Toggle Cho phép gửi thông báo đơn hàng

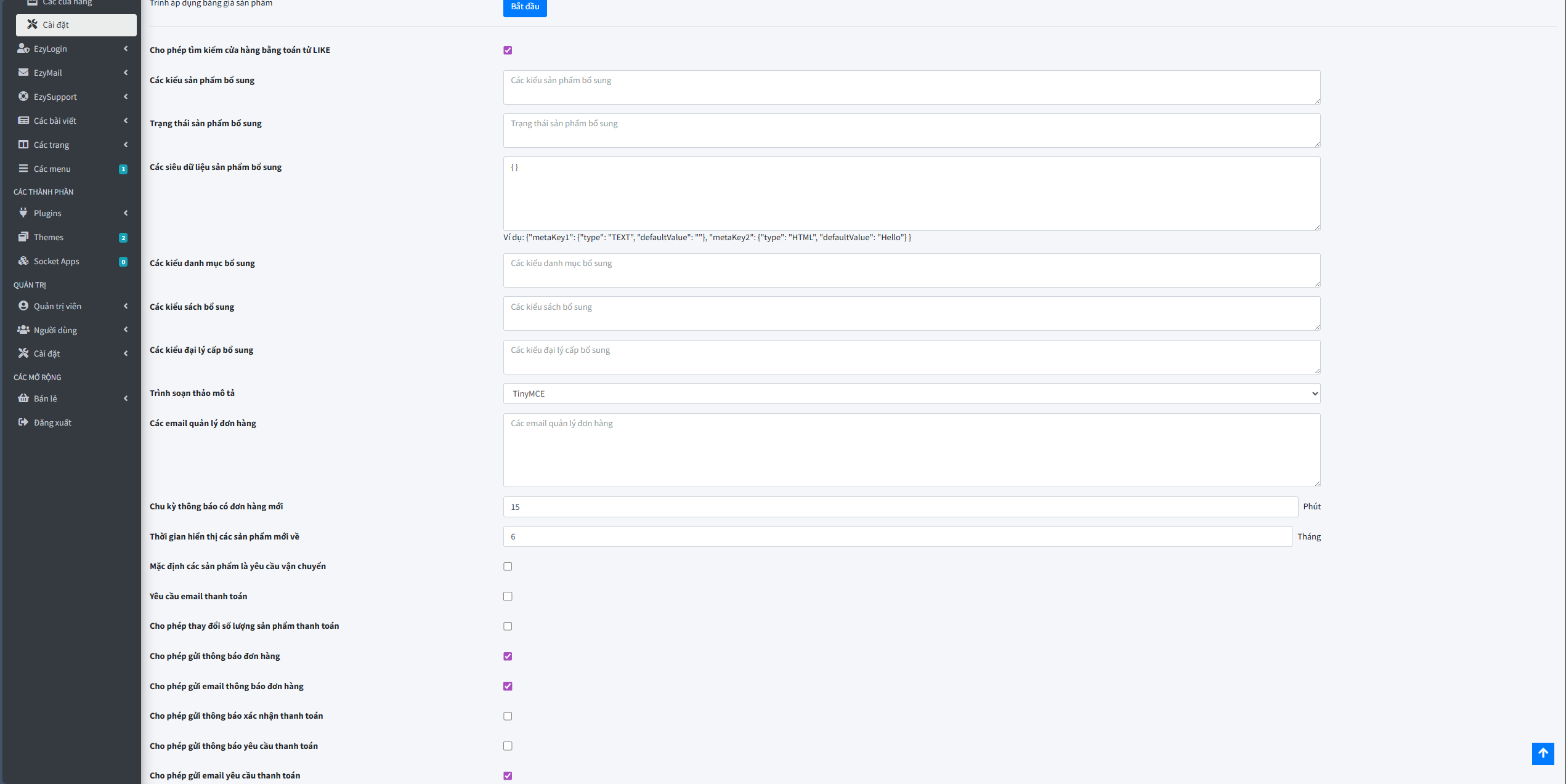tap(508, 656)
